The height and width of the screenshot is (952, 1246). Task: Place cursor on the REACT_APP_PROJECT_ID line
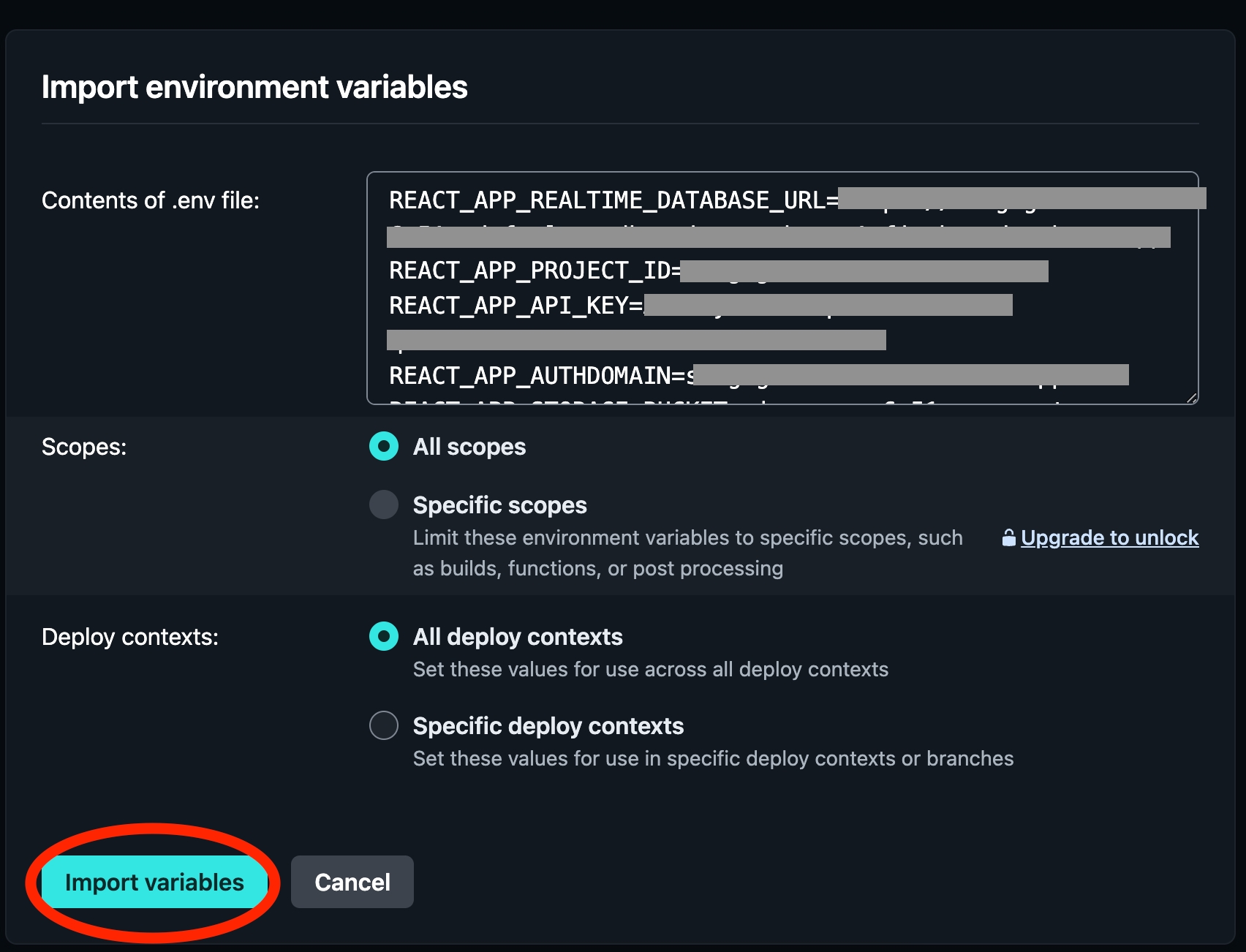534,271
